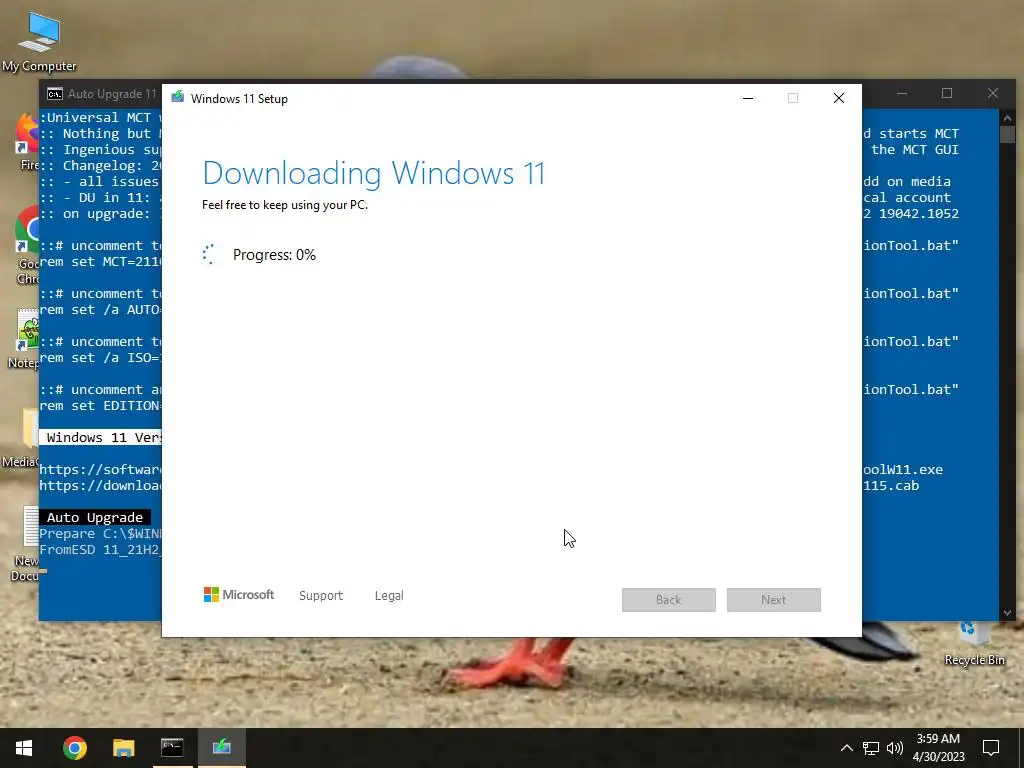The image size is (1024, 768).
Task: Click the Auto Upgrade console title icon
Action: pyautogui.click(x=55, y=93)
